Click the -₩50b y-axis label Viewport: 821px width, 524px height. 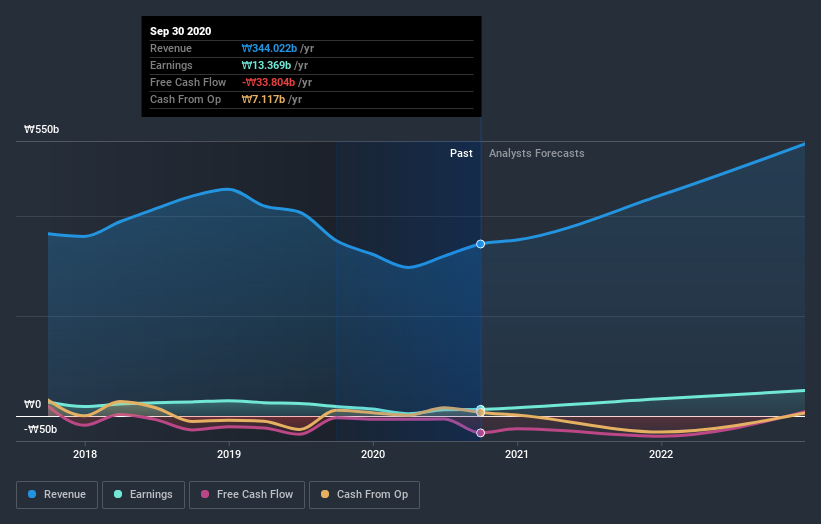pos(40,429)
